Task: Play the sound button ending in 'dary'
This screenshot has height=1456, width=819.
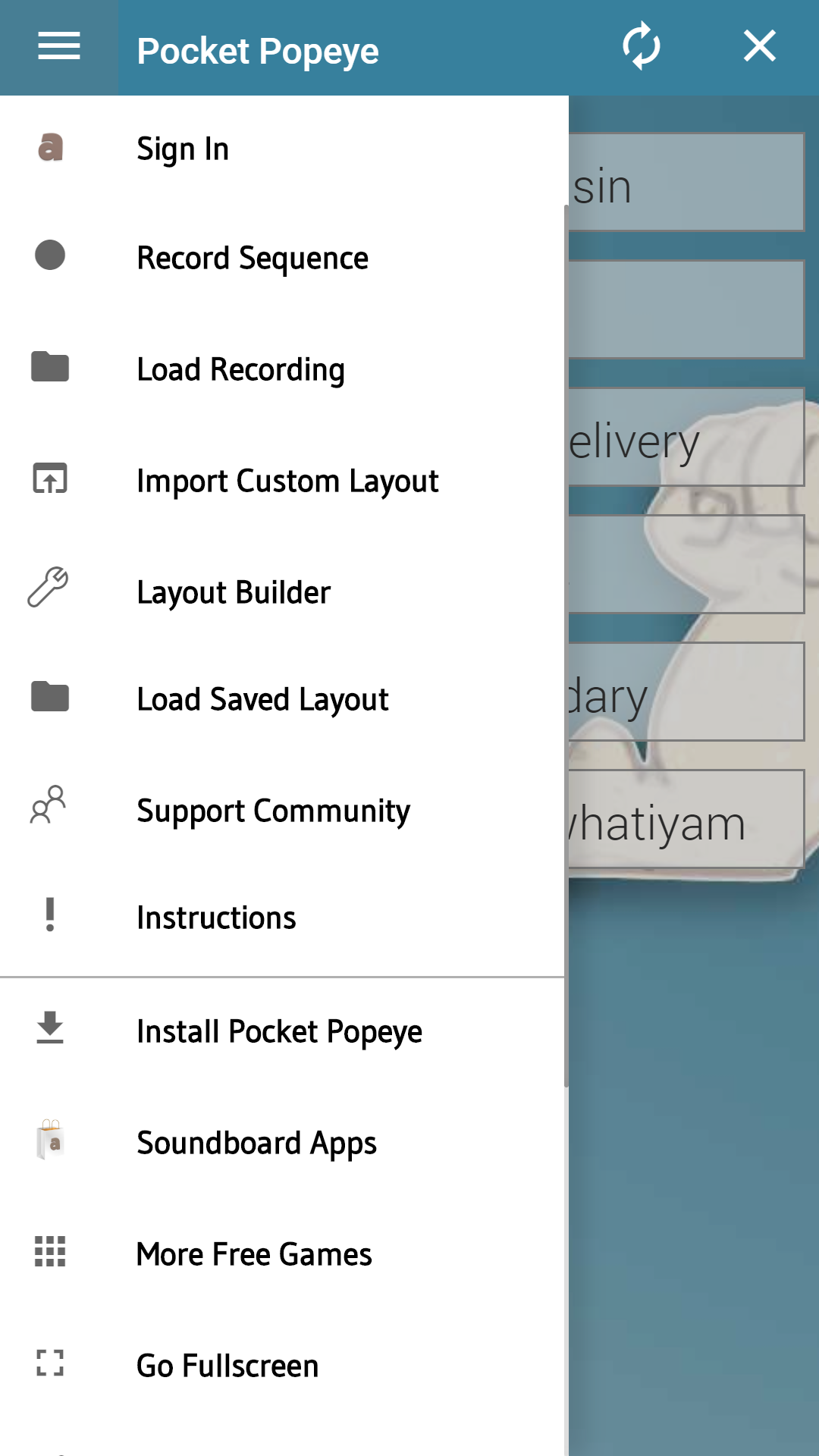Action: (x=686, y=692)
